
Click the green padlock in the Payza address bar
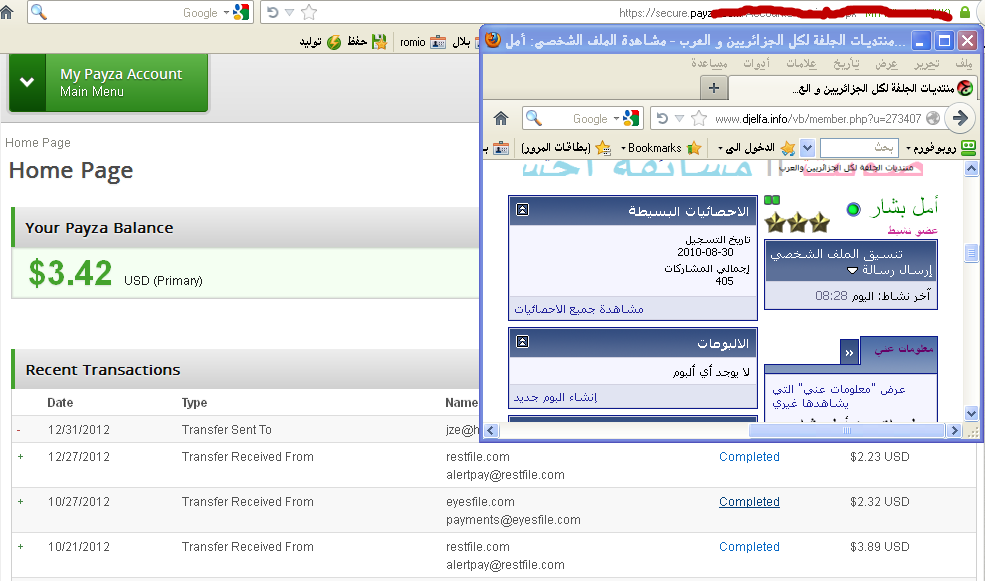[965, 12]
